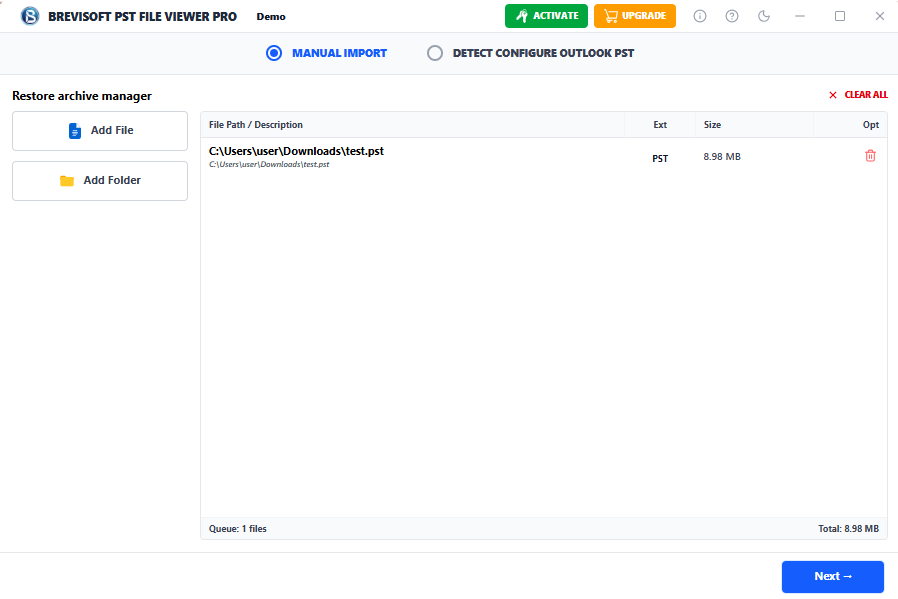Click the BreviSoft app logo icon

(x=30, y=16)
